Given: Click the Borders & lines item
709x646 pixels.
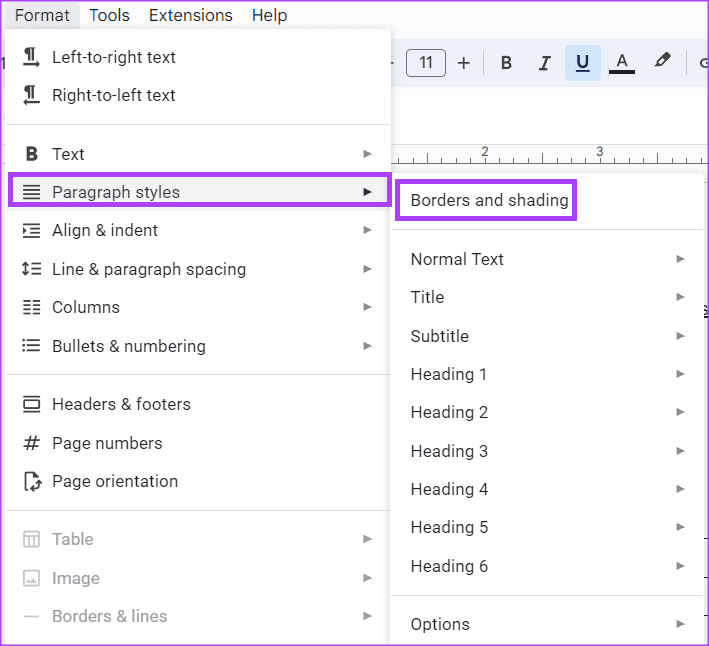Looking at the screenshot, I should [198, 616].
